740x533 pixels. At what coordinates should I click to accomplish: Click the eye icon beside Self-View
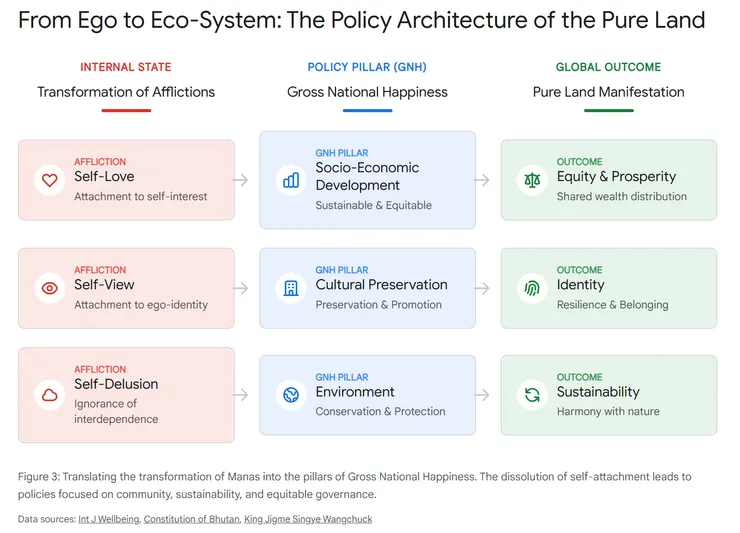point(49,288)
